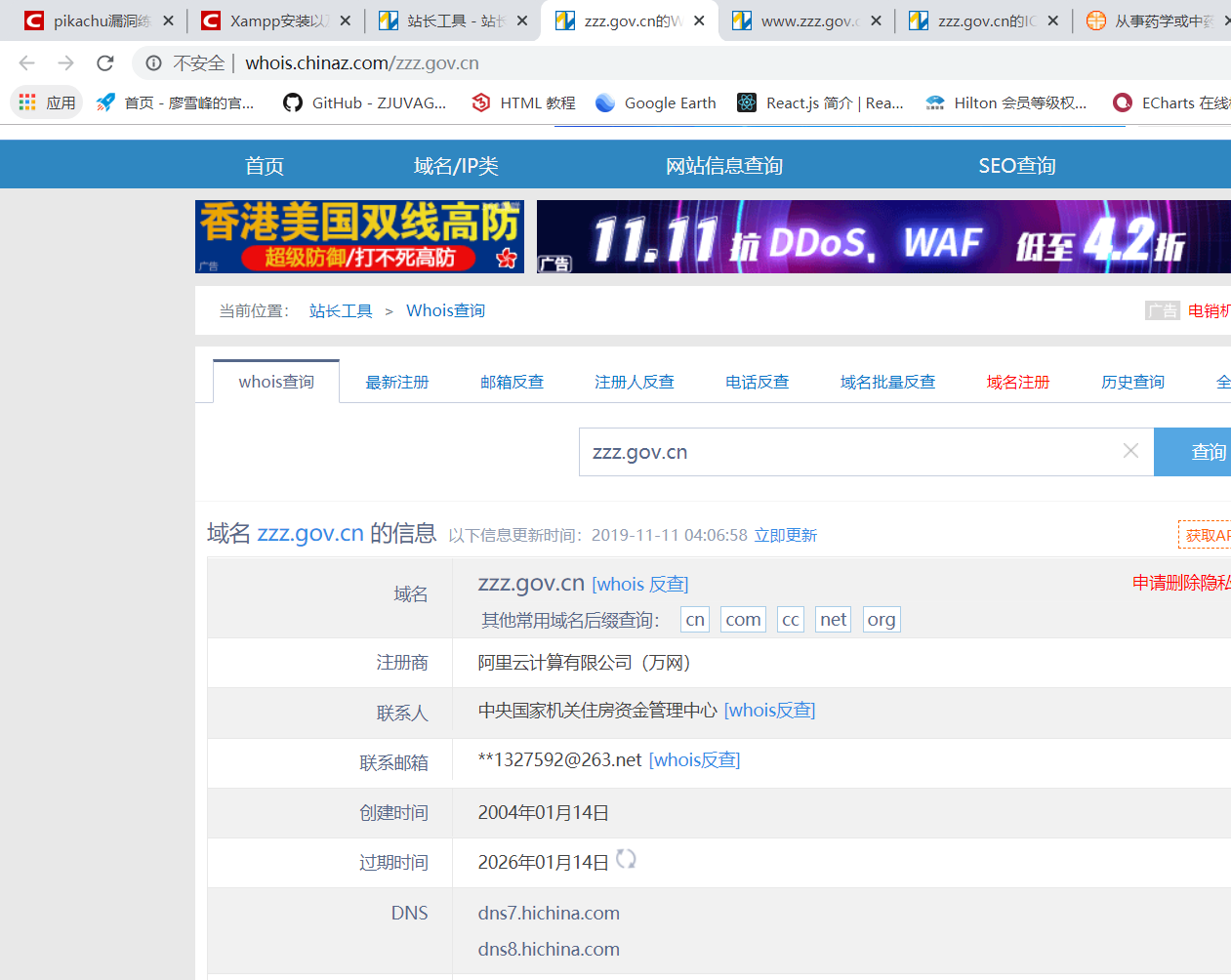This screenshot has width=1231, height=980.
Task: Select the whois查询 tab
Action: tap(276, 382)
